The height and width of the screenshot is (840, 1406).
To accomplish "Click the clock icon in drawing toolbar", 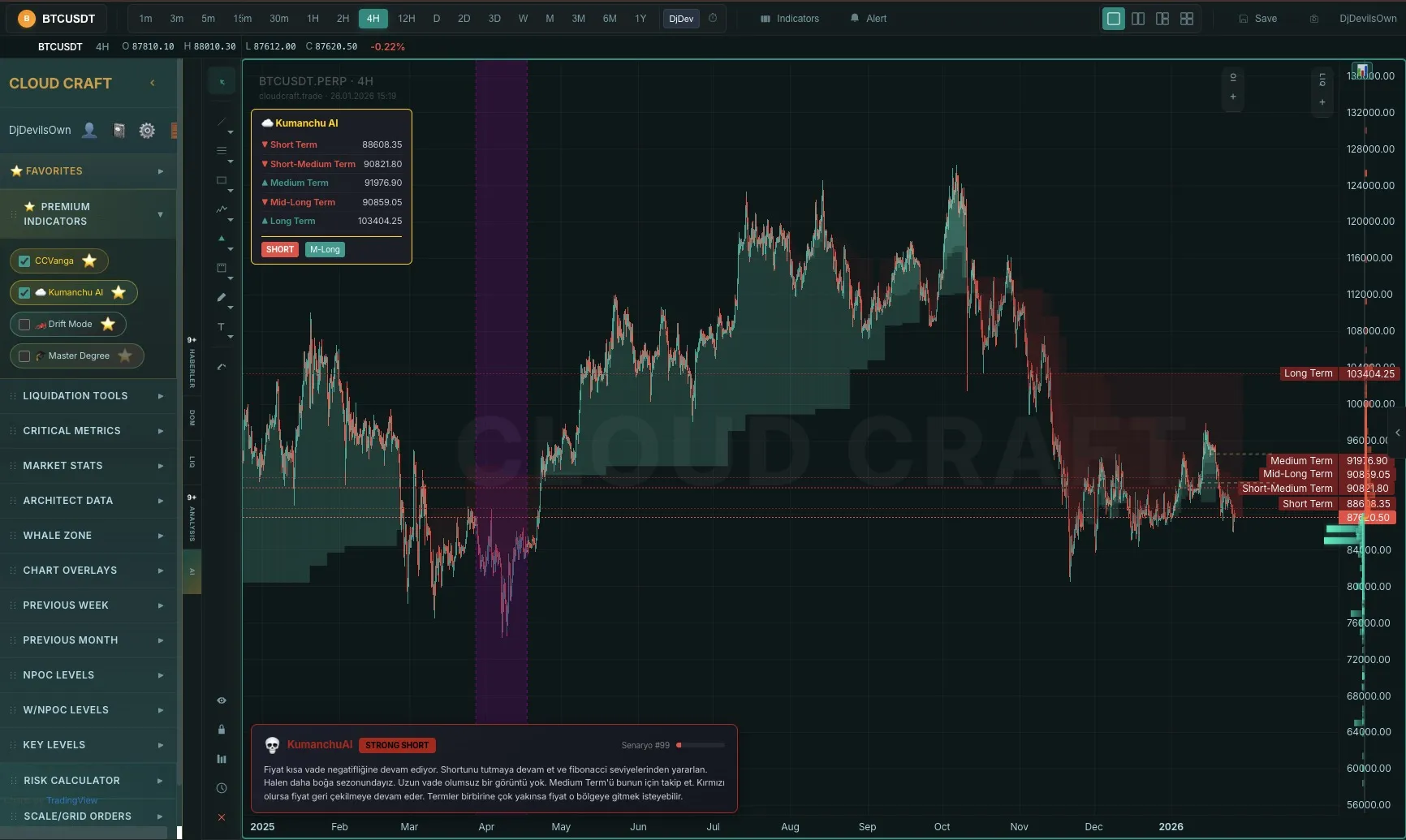I will (222, 788).
